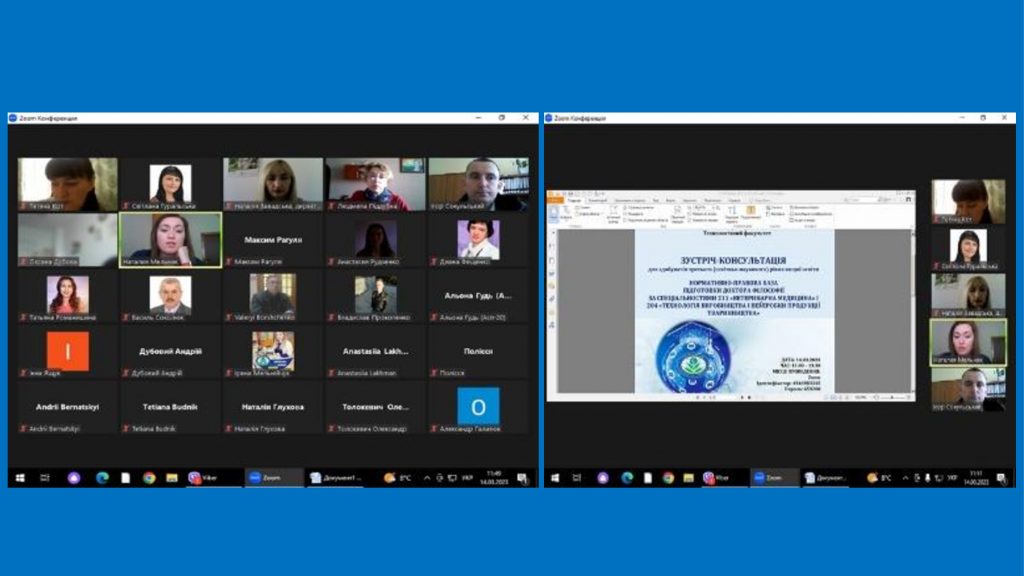Select the Home tab in shared document ribbon

tap(575, 199)
